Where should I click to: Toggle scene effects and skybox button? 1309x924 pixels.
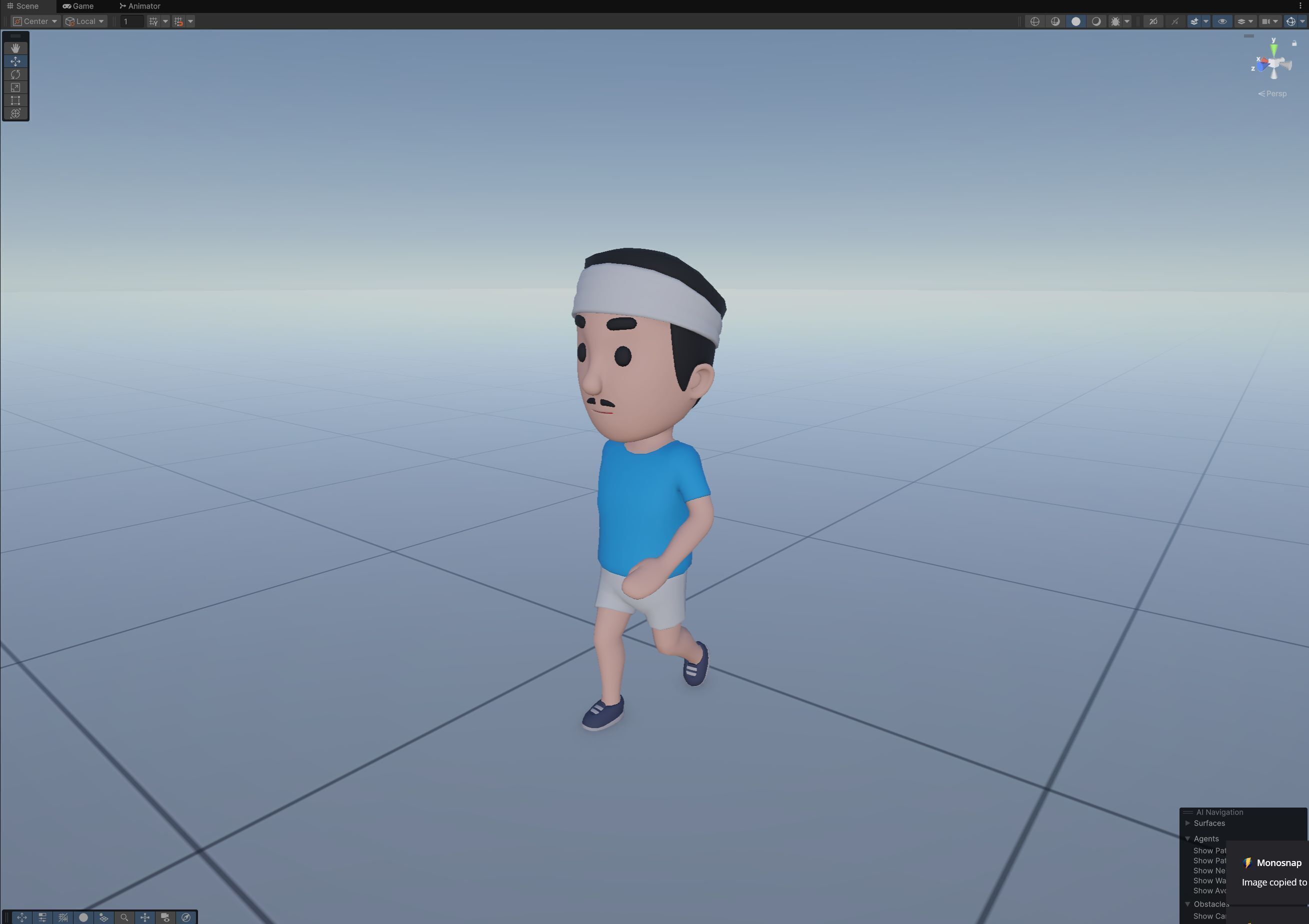pyautogui.click(x=1194, y=21)
